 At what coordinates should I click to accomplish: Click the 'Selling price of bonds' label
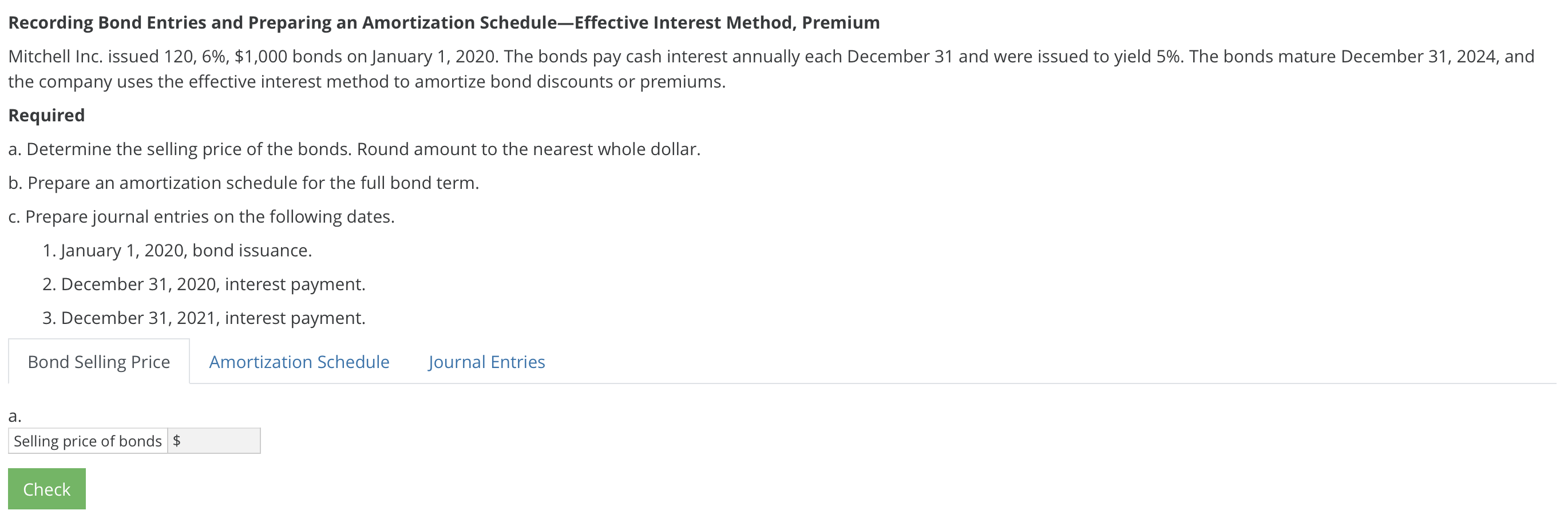pyautogui.click(x=88, y=441)
